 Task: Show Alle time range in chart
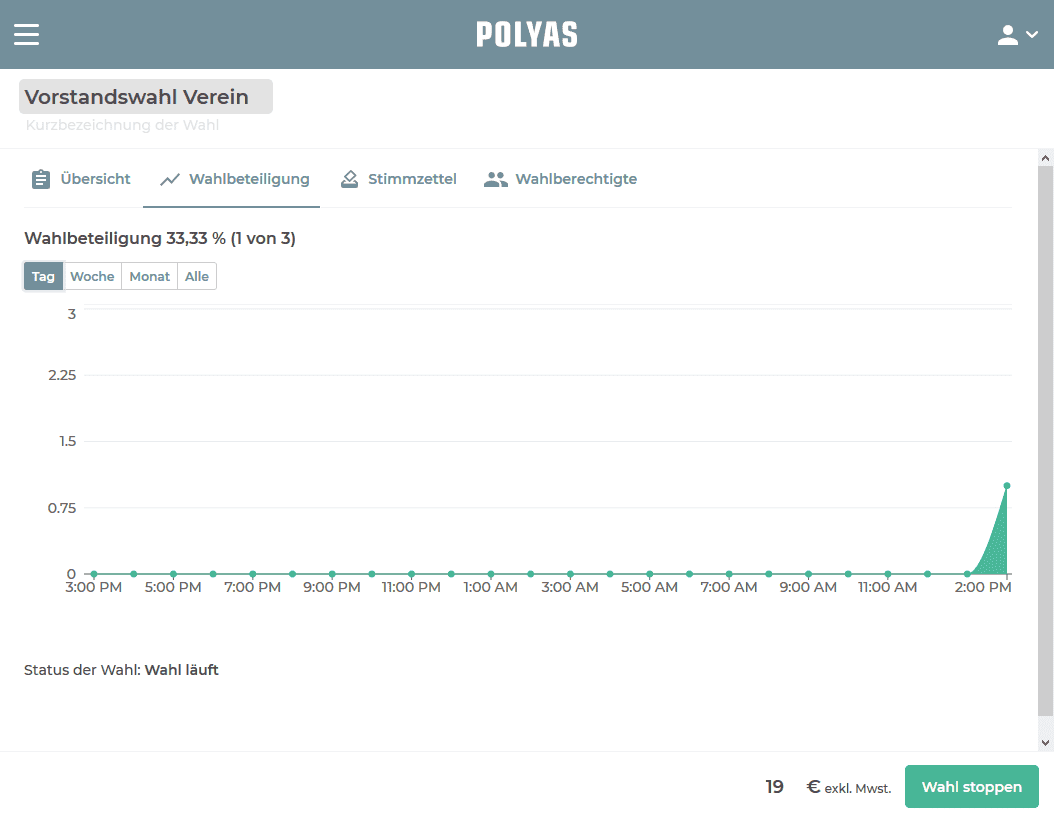pos(197,276)
